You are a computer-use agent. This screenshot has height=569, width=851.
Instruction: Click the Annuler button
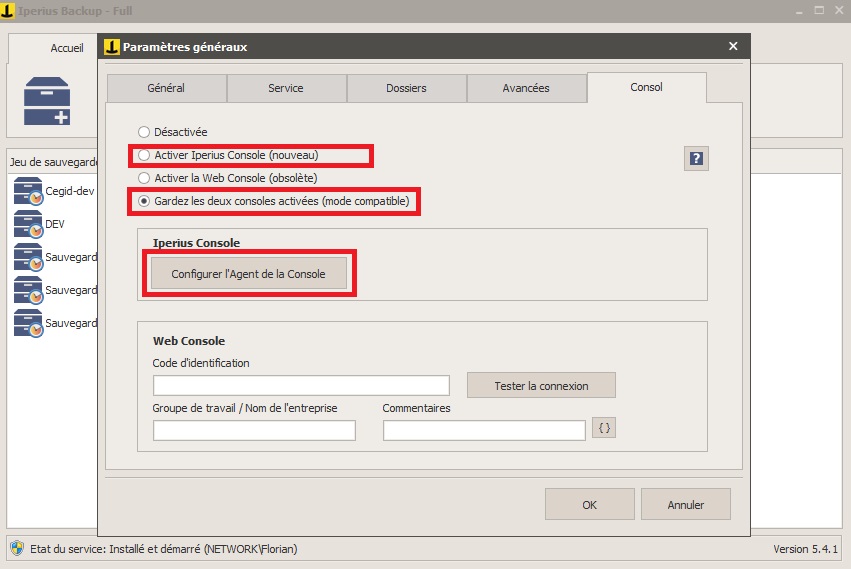(x=685, y=504)
